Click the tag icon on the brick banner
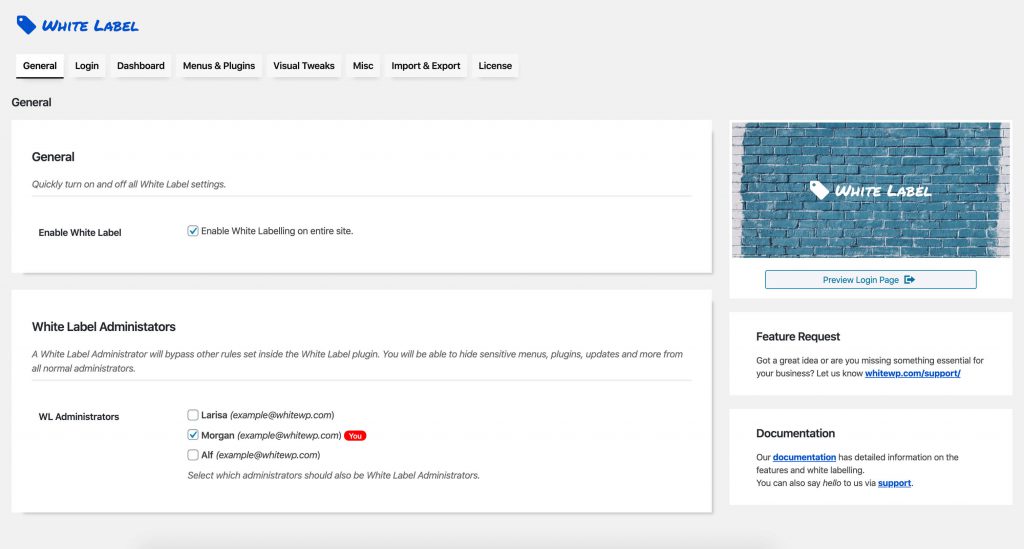 (819, 190)
